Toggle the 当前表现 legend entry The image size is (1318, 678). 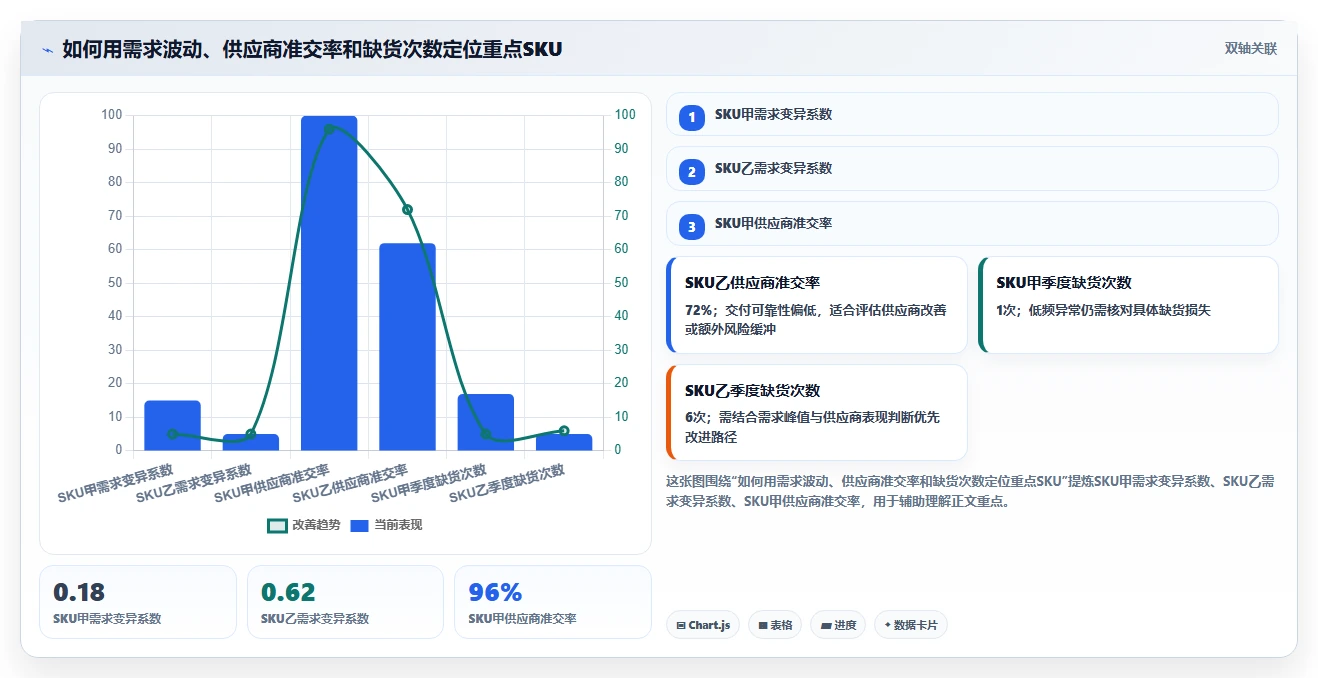(x=386, y=525)
